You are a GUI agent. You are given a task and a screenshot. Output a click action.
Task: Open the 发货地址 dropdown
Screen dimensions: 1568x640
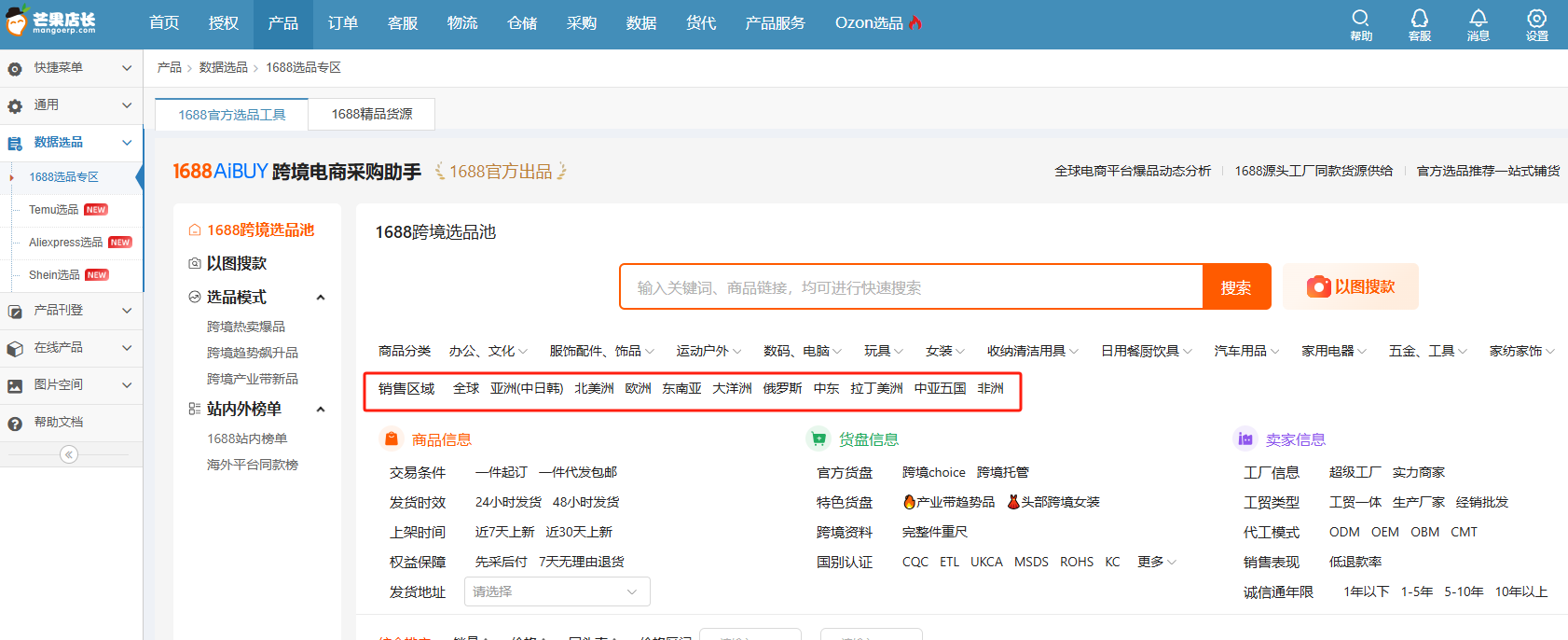pyautogui.click(x=557, y=591)
